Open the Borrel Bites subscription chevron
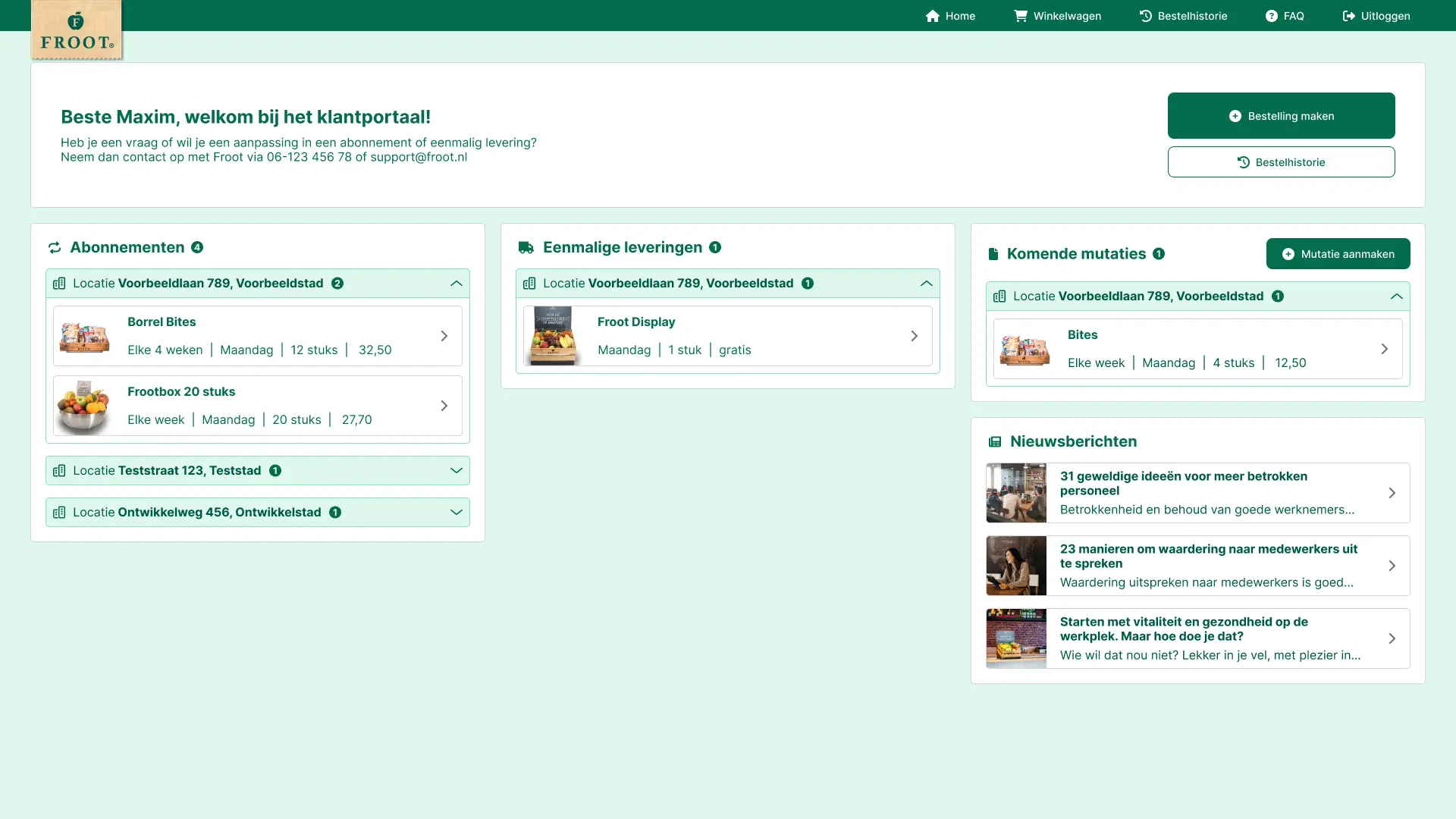1456x819 pixels. (x=444, y=336)
